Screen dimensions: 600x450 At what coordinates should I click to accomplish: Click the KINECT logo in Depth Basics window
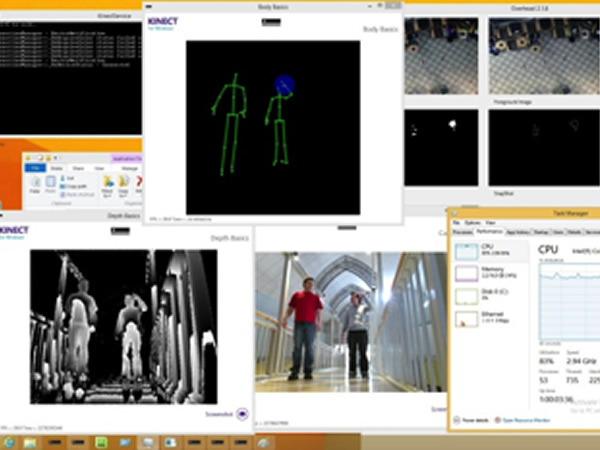(14, 232)
